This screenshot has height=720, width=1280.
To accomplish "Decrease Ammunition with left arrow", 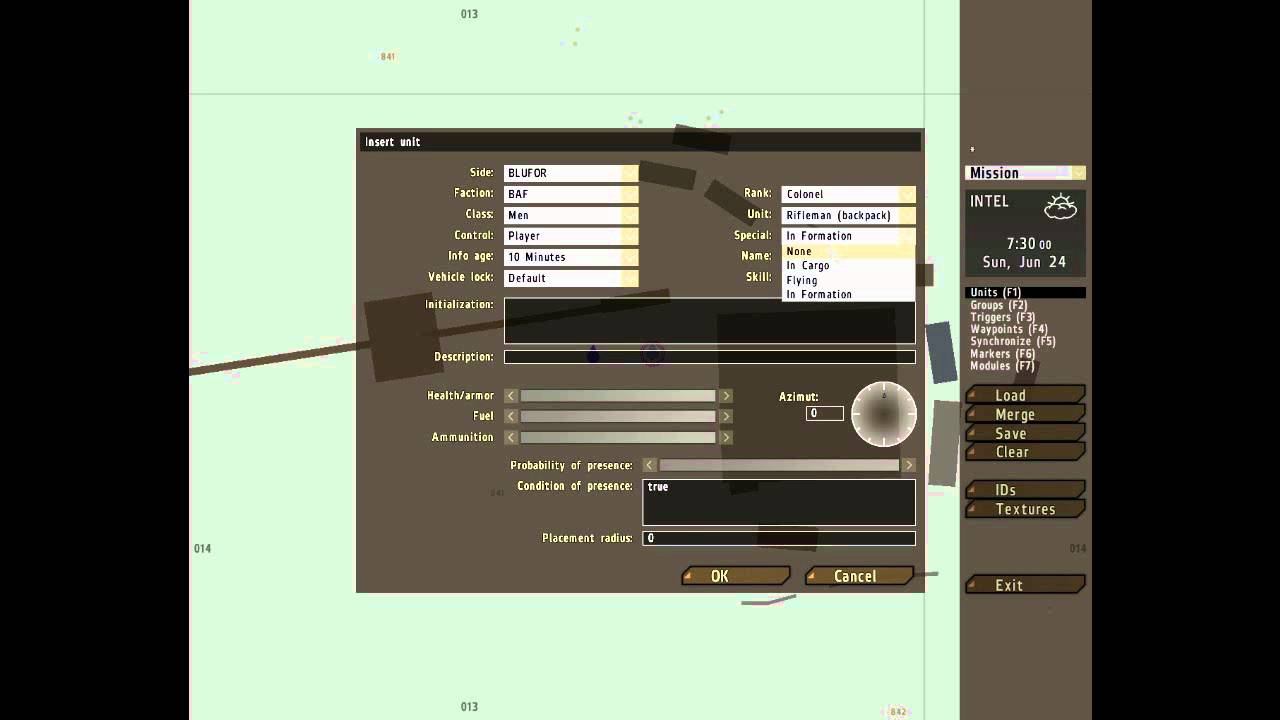I will pos(511,437).
